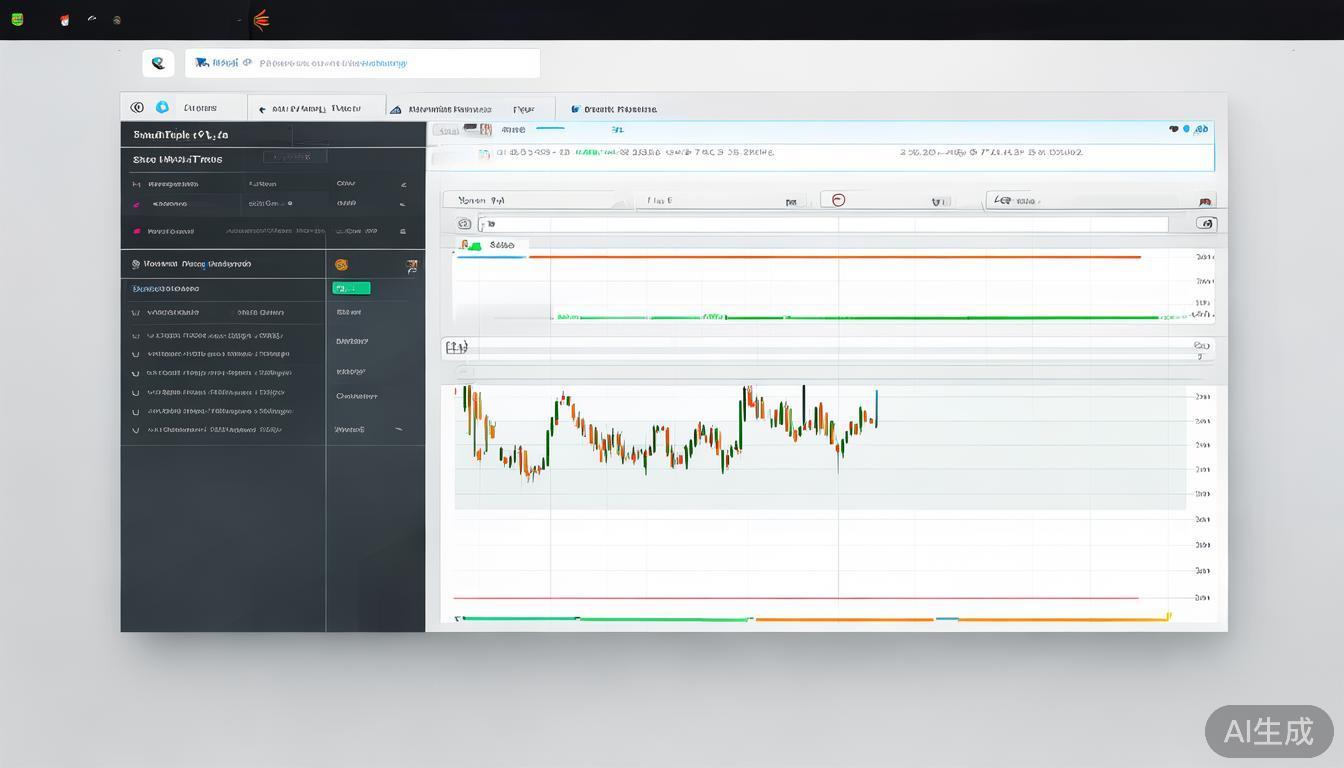Viewport: 1344px width, 768px height.
Task: Click the green icon in the top system bar
Action: coord(17,19)
